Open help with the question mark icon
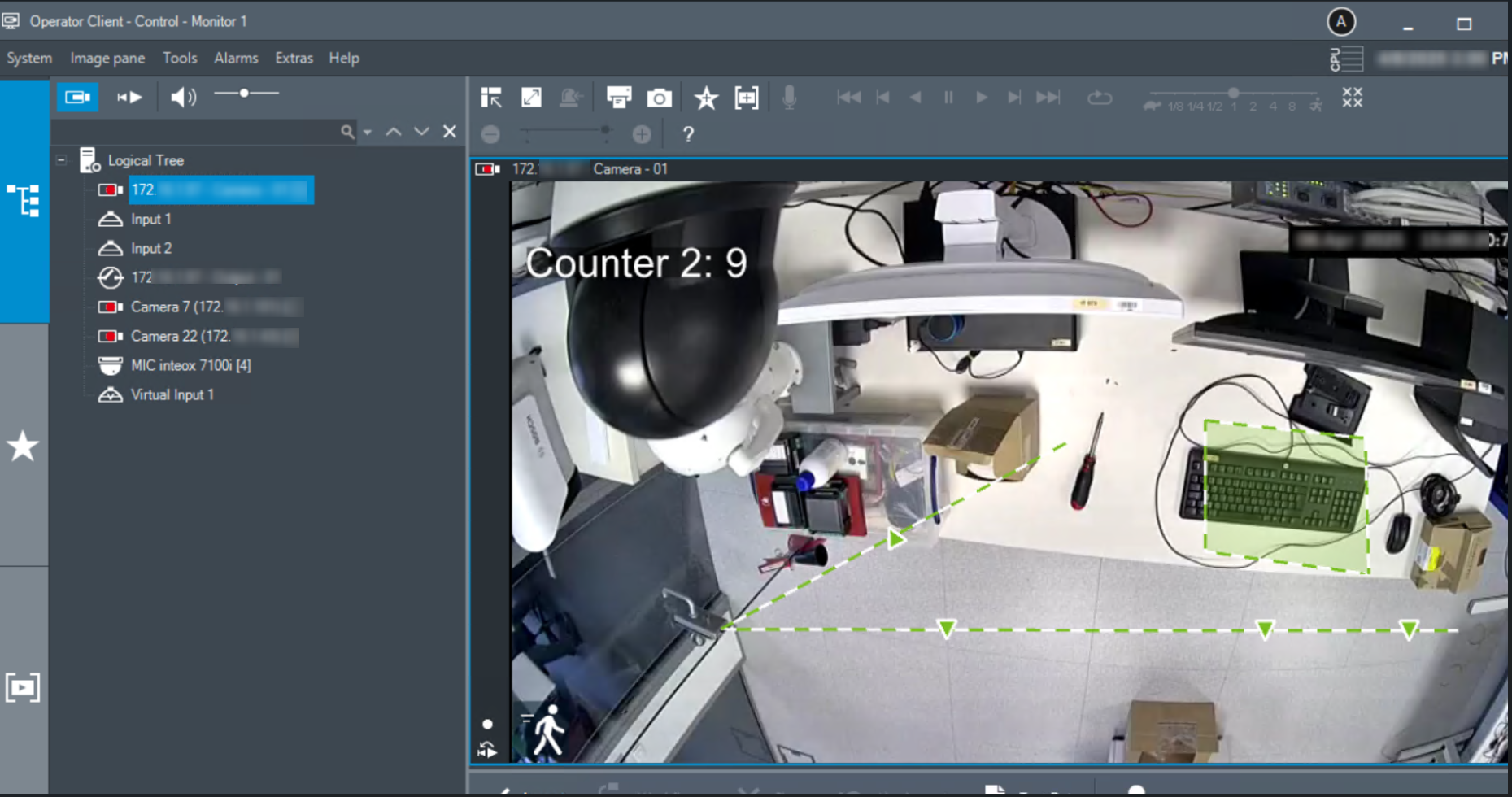 pos(688,134)
